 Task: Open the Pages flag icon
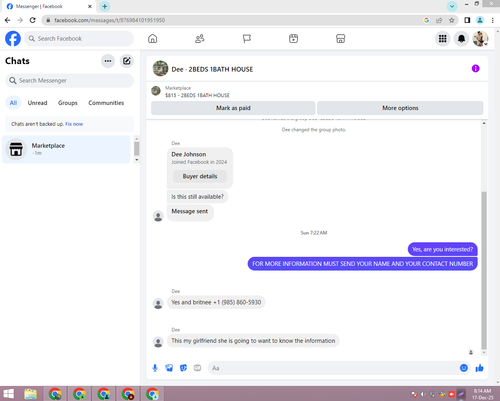pos(247,39)
